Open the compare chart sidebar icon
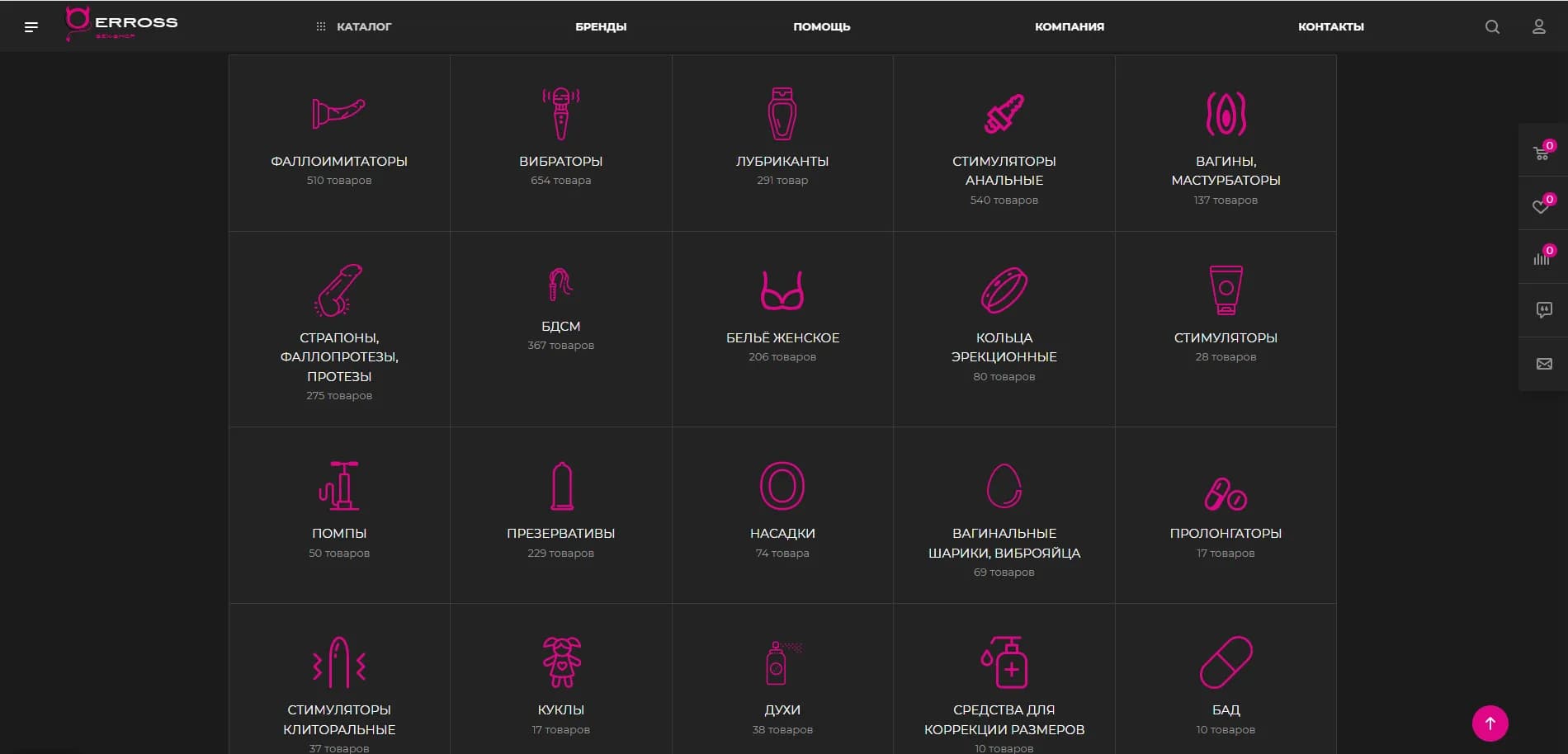 (1542, 257)
